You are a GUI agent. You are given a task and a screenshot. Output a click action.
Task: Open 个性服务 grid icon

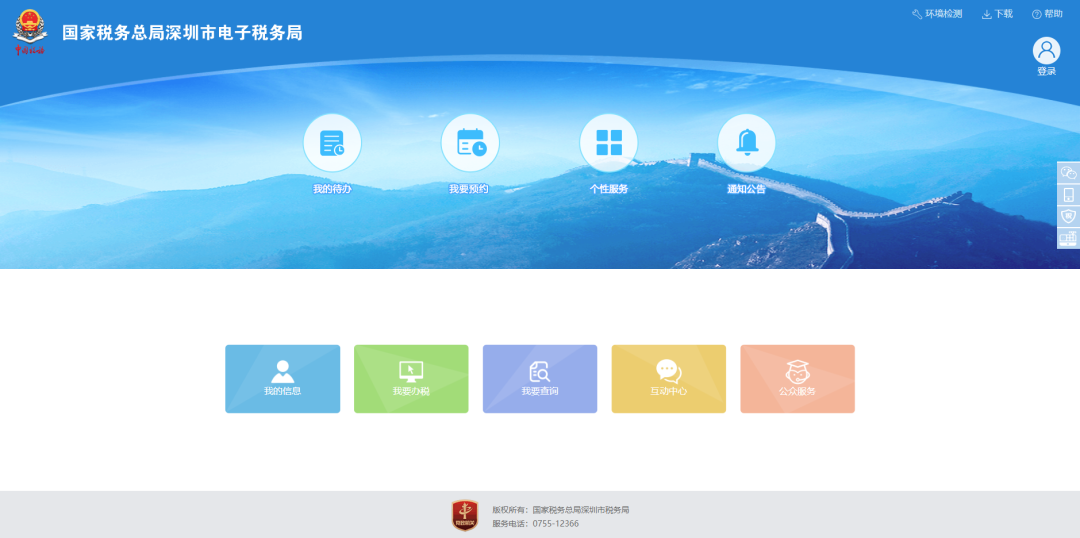click(x=608, y=143)
